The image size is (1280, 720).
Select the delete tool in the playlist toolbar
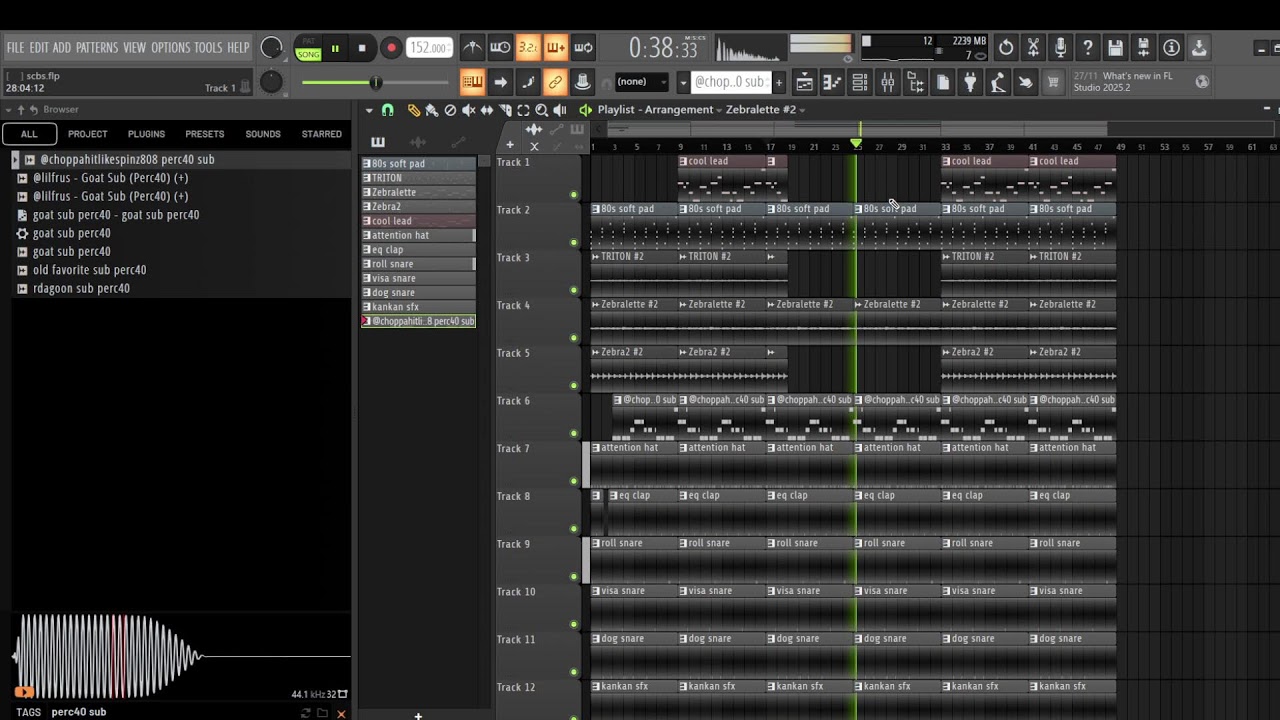tap(450, 110)
